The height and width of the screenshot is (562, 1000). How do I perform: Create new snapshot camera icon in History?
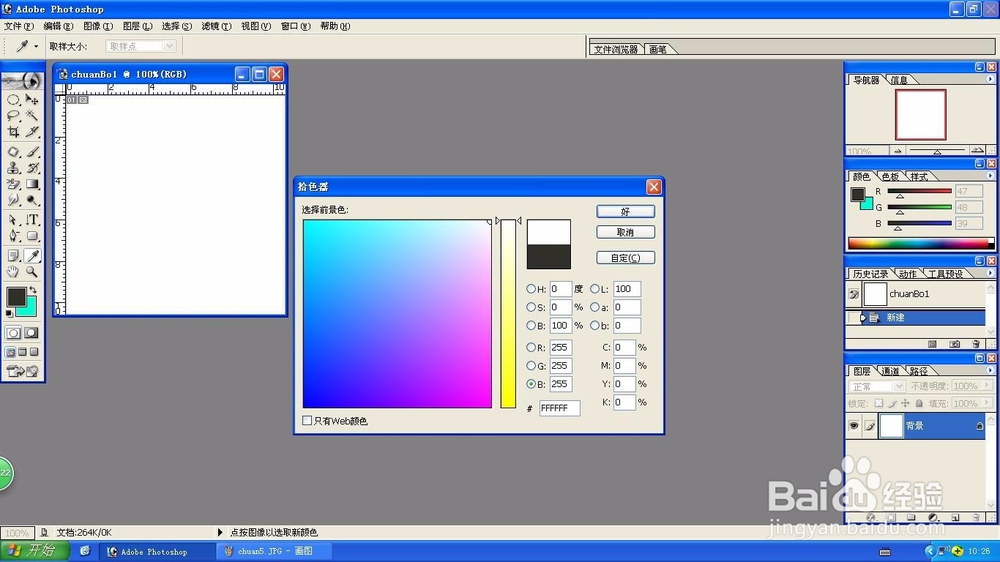954,344
